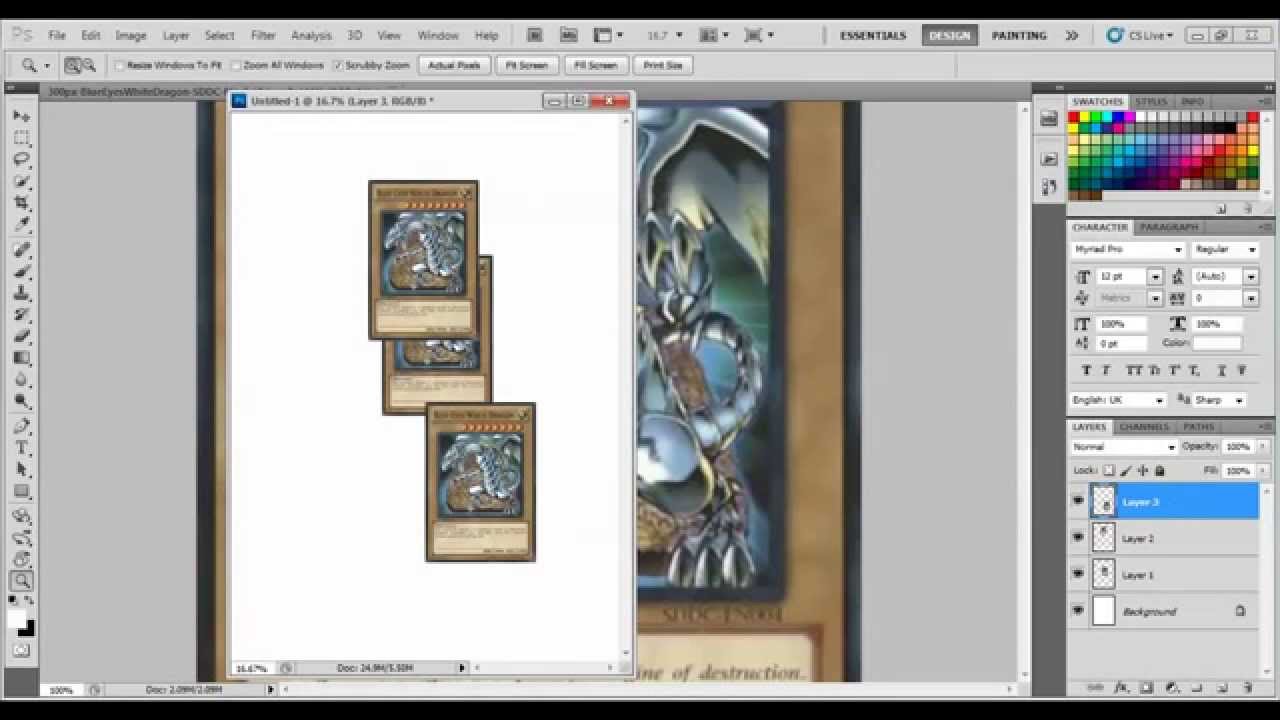Image resolution: width=1280 pixels, height=720 pixels.
Task: Open the Sharp anti-aliasing dropdown
Action: (1239, 400)
